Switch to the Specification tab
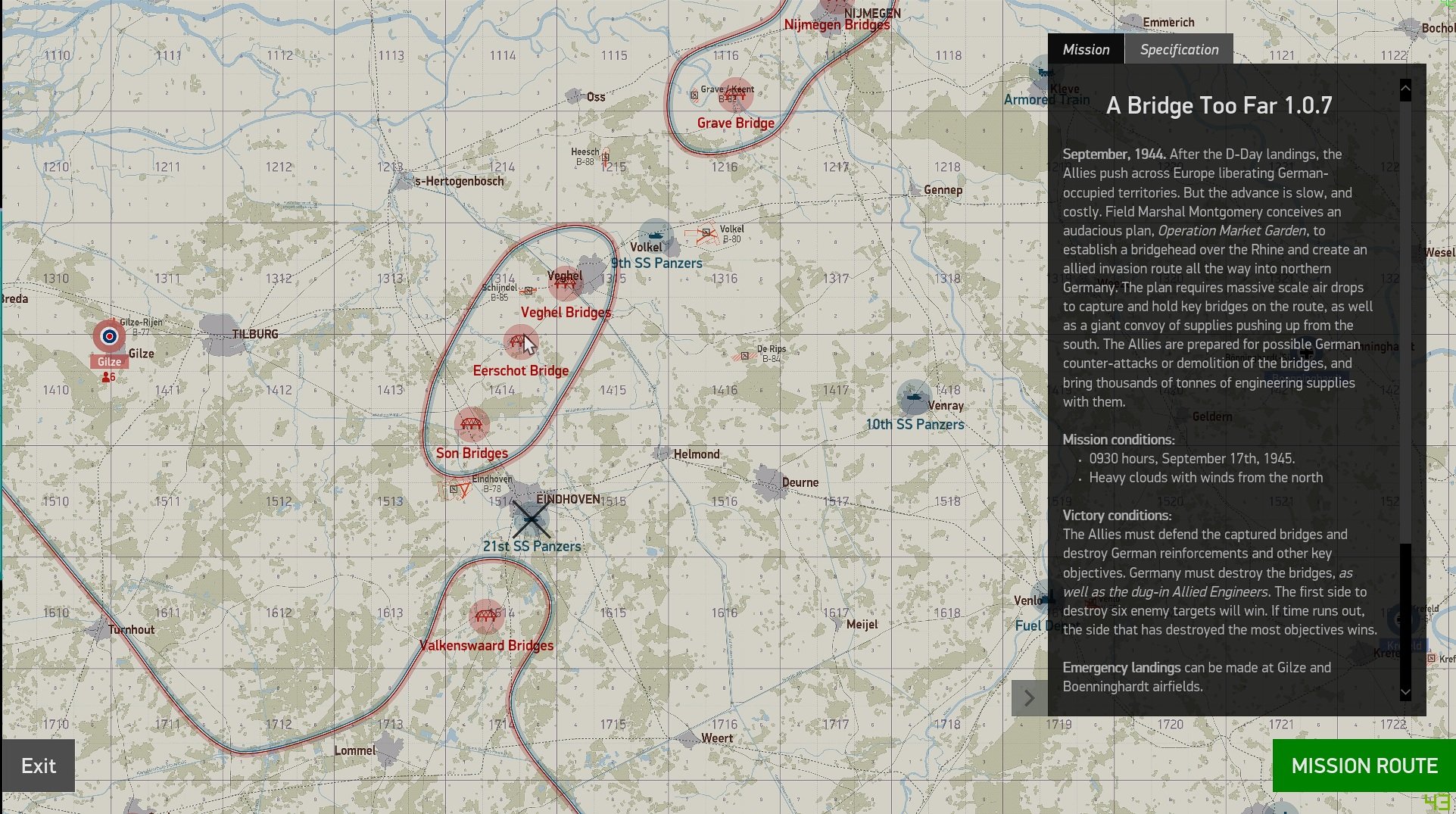 pos(1179,49)
